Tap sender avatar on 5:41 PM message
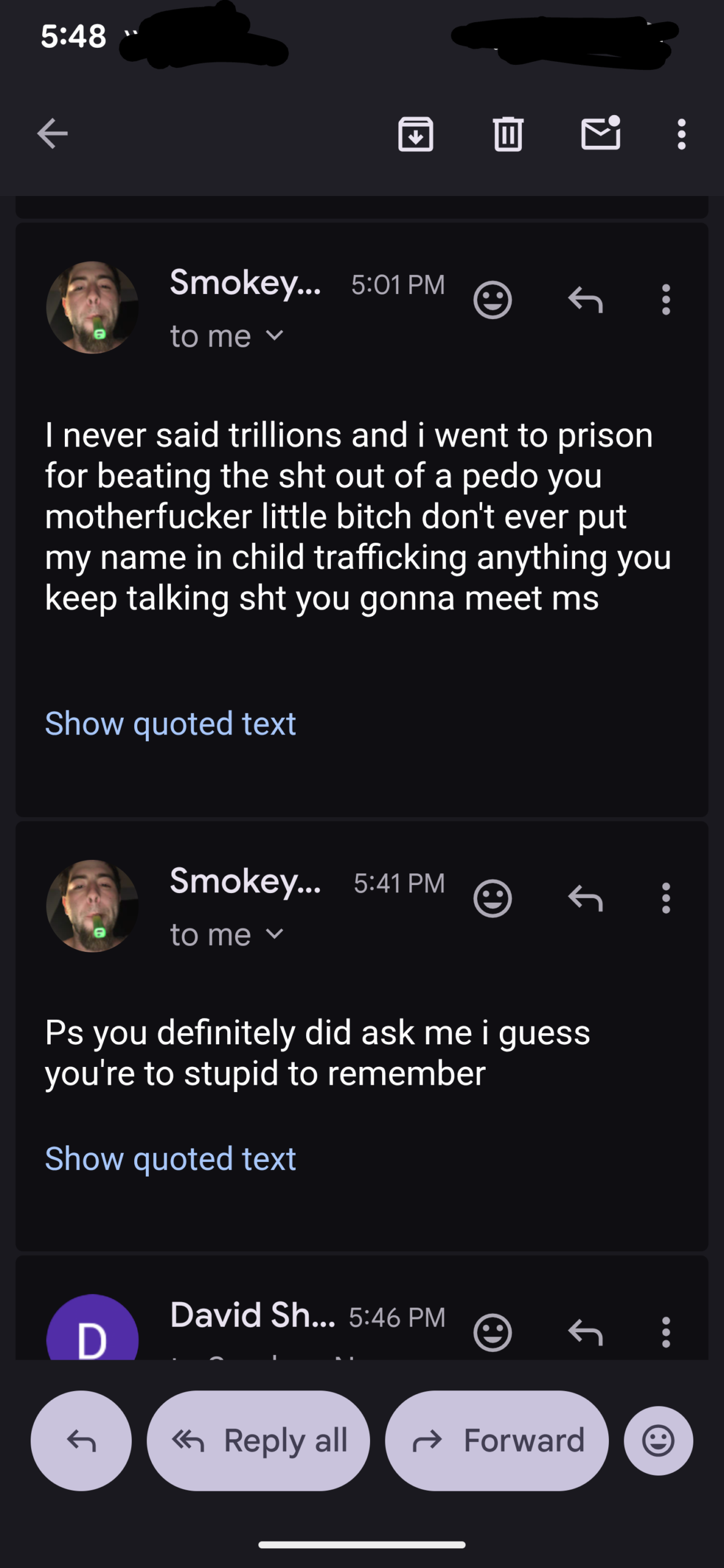724x1568 pixels. (92, 906)
